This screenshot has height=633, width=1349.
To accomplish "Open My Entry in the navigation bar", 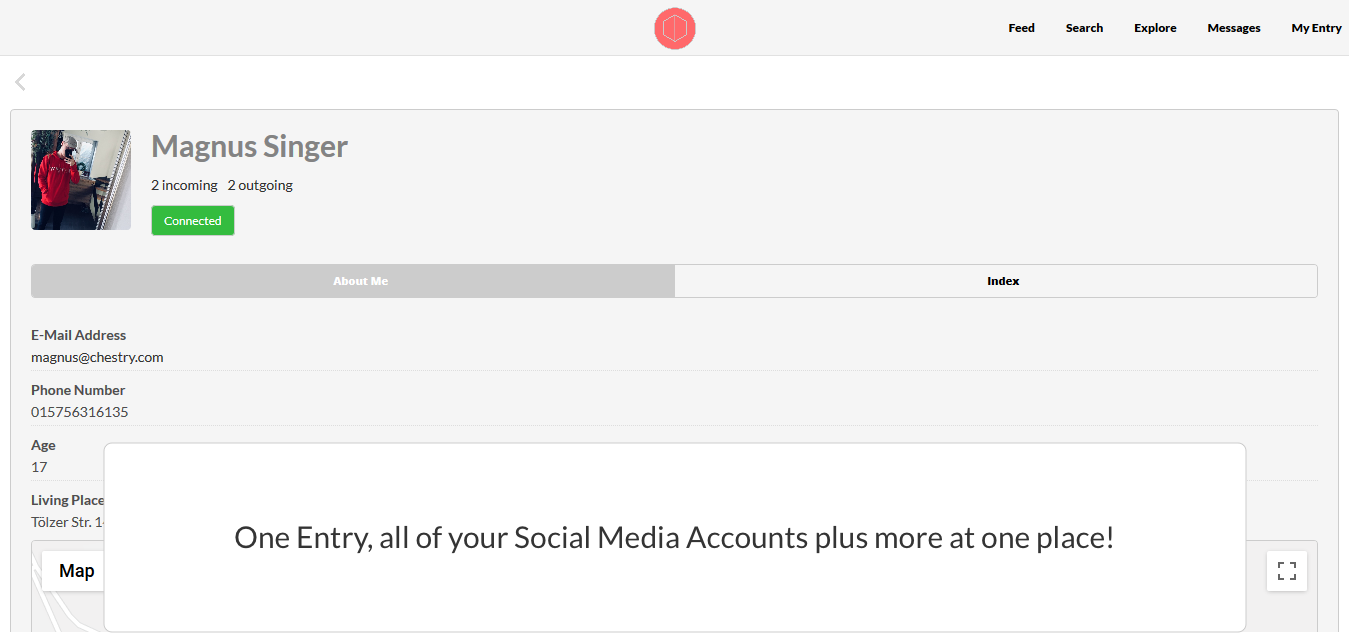I will pyautogui.click(x=1316, y=28).
